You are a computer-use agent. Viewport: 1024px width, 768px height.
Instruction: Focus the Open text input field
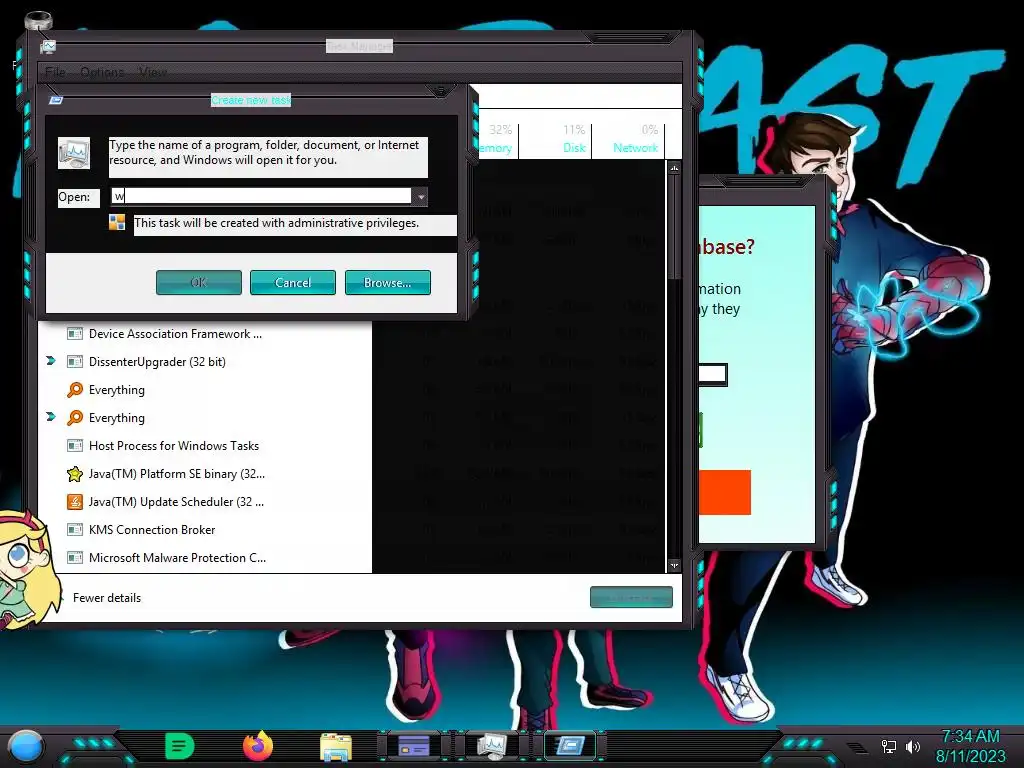pos(263,196)
